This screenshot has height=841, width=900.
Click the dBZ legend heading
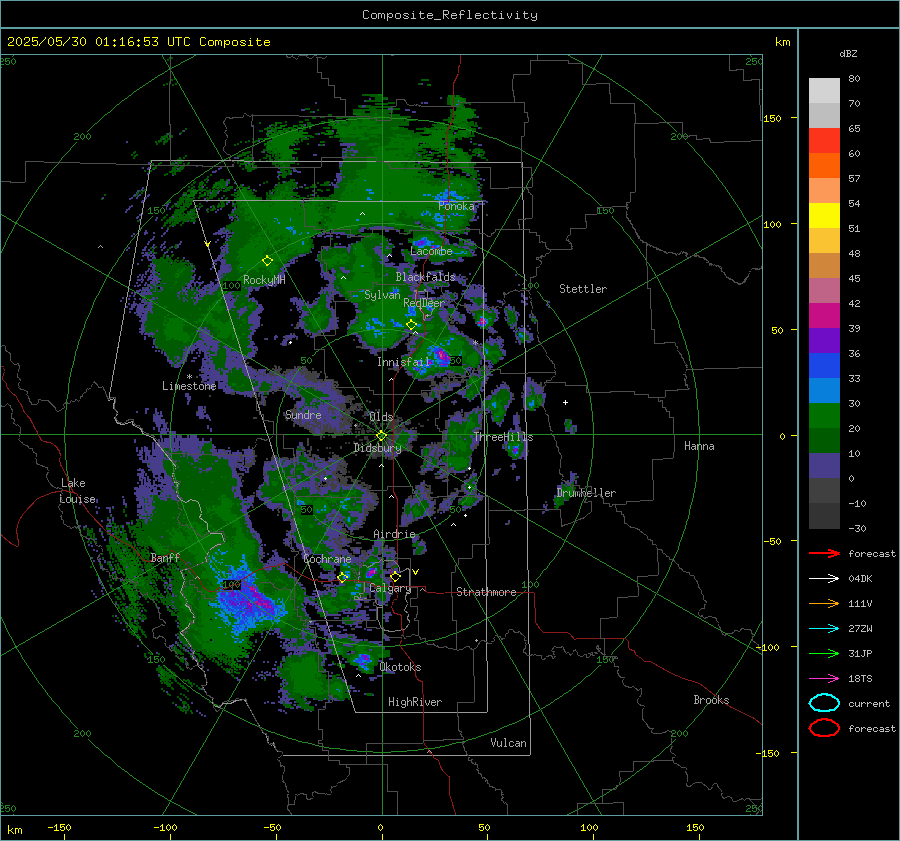coord(848,53)
